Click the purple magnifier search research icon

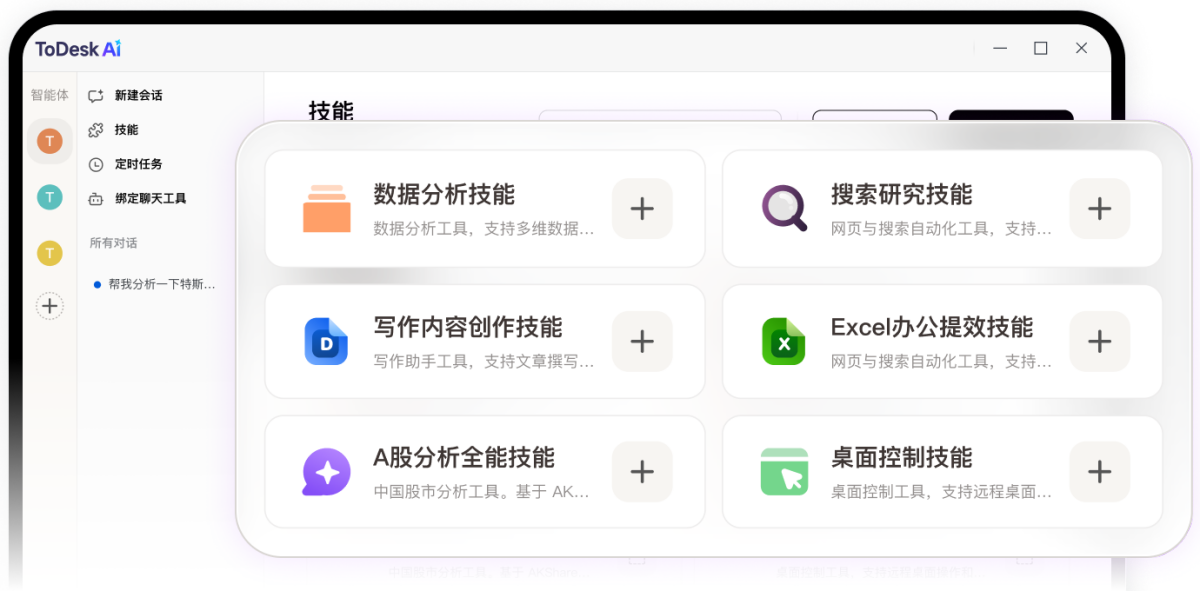tap(784, 208)
